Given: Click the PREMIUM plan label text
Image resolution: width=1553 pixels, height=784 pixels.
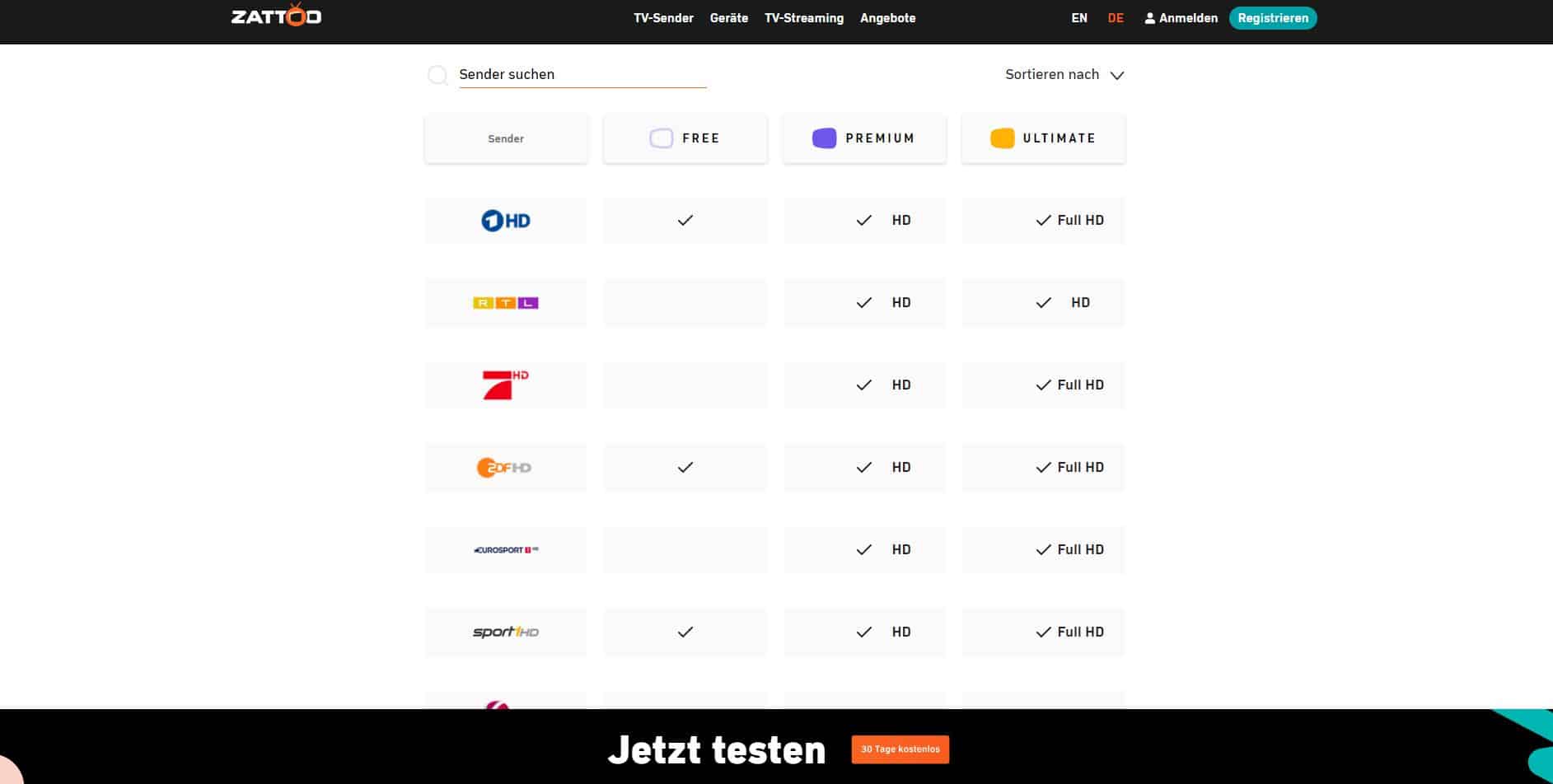Looking at the screenshot, I should 880,138.
